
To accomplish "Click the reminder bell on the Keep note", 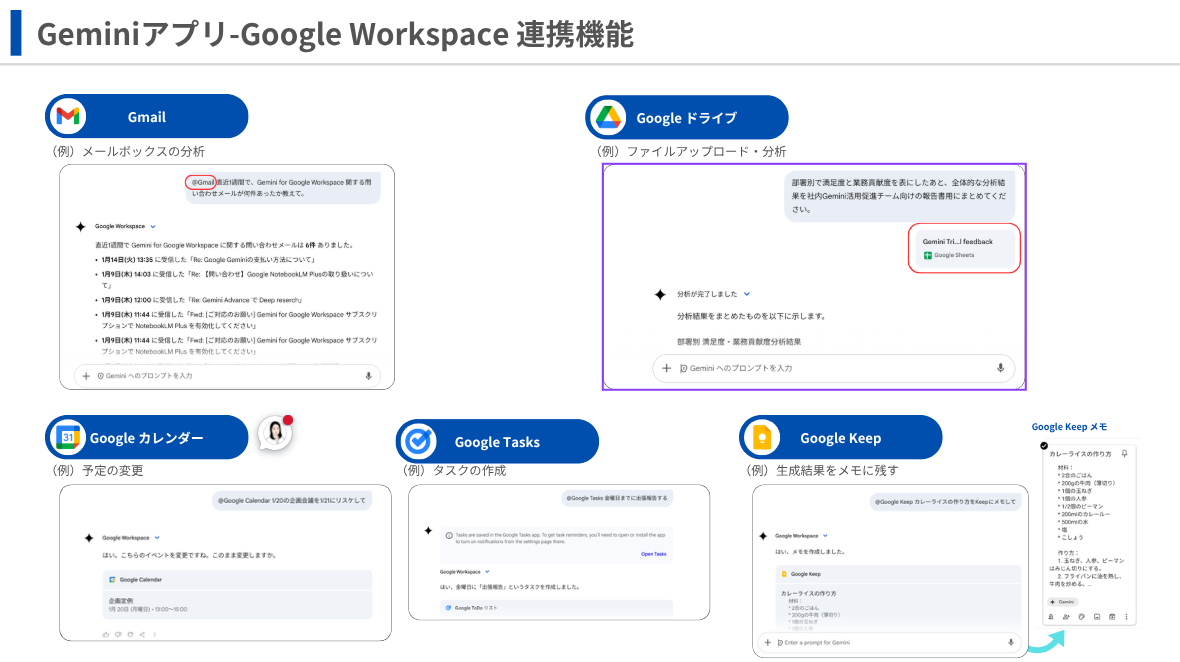I will pyautogui.click(x=1051, y=617).
